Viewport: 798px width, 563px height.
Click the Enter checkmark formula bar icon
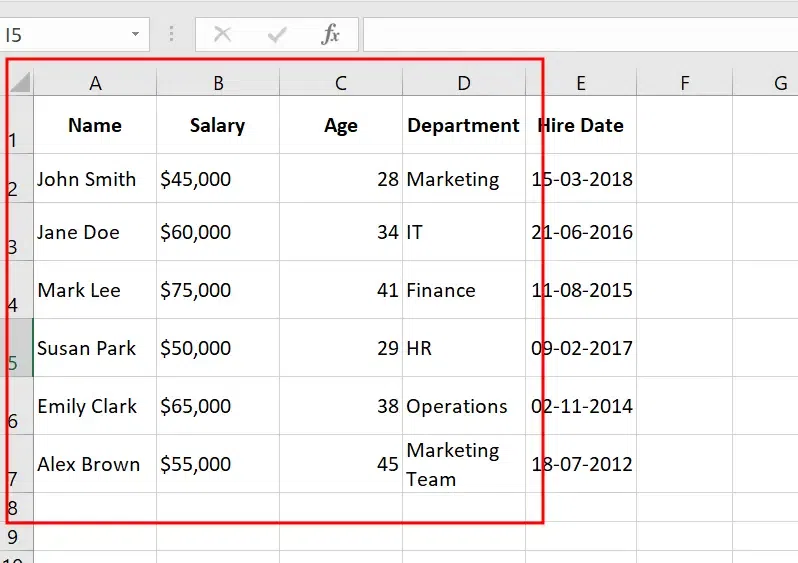tap(277, 35)
